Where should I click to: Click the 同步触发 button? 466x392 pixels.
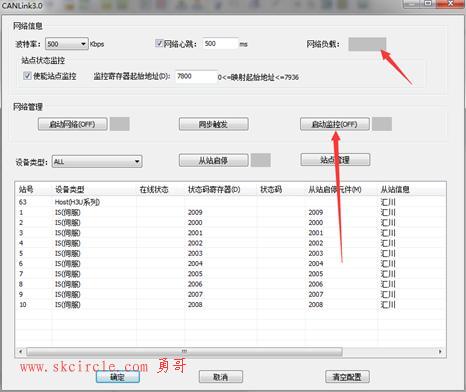[x=214, y=124]
